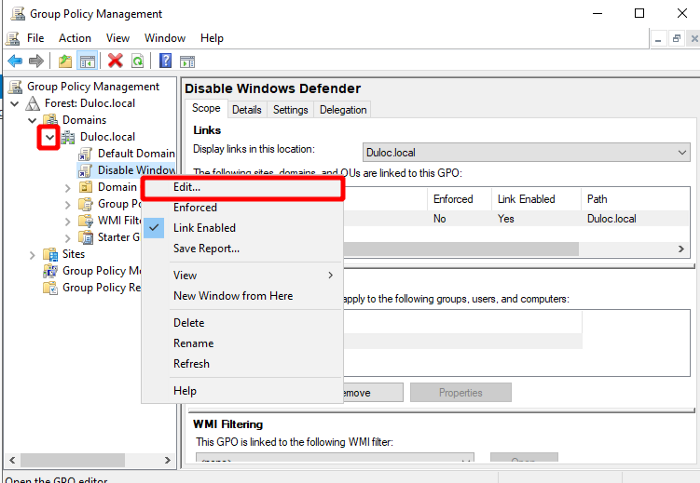Click the Back arrow toolbar icon

point(15,61)
